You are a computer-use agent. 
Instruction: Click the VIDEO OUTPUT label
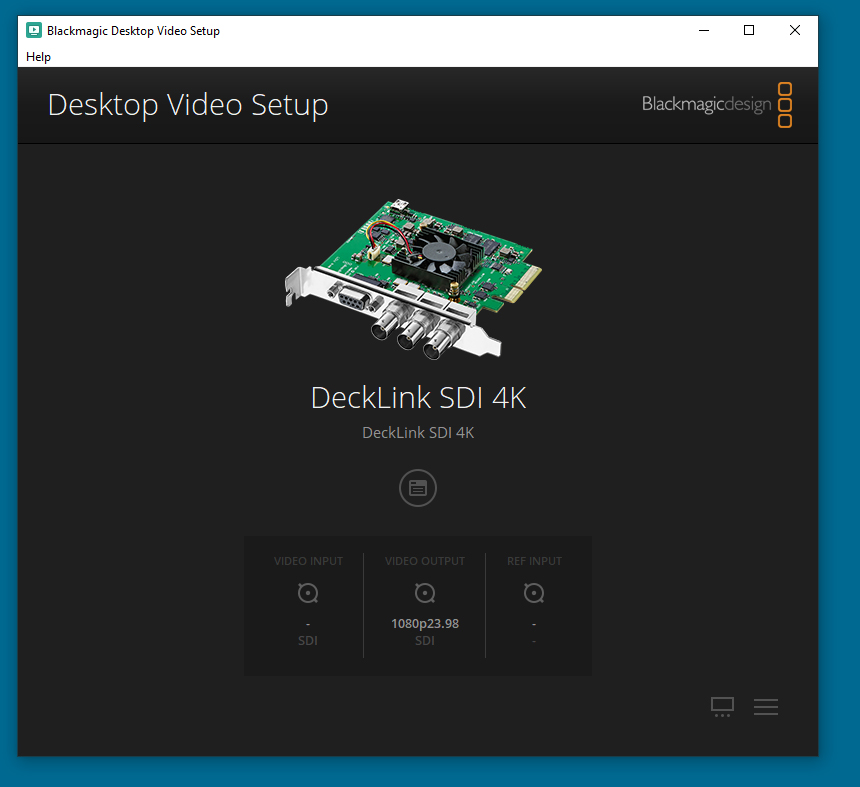point(425,561)
